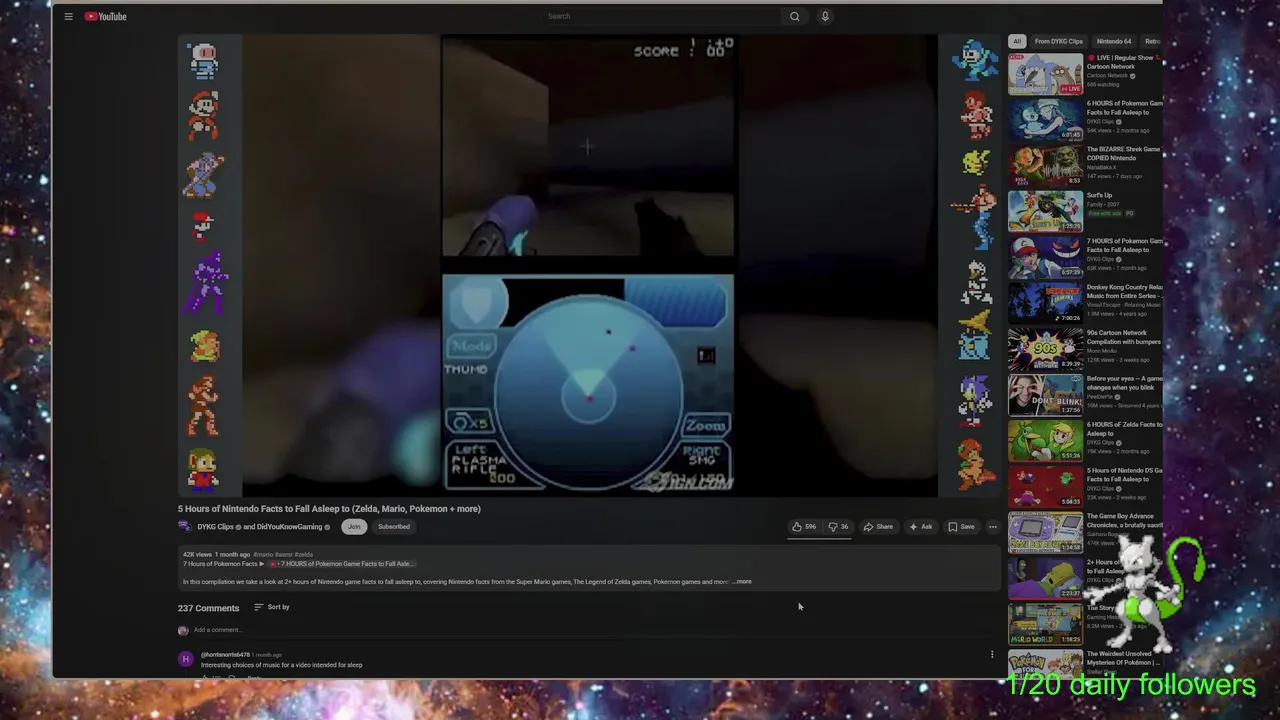This screenshot has width=1280, height=720.
Task: Open the Sort by comments dropdown
Action: pos(272,607)
